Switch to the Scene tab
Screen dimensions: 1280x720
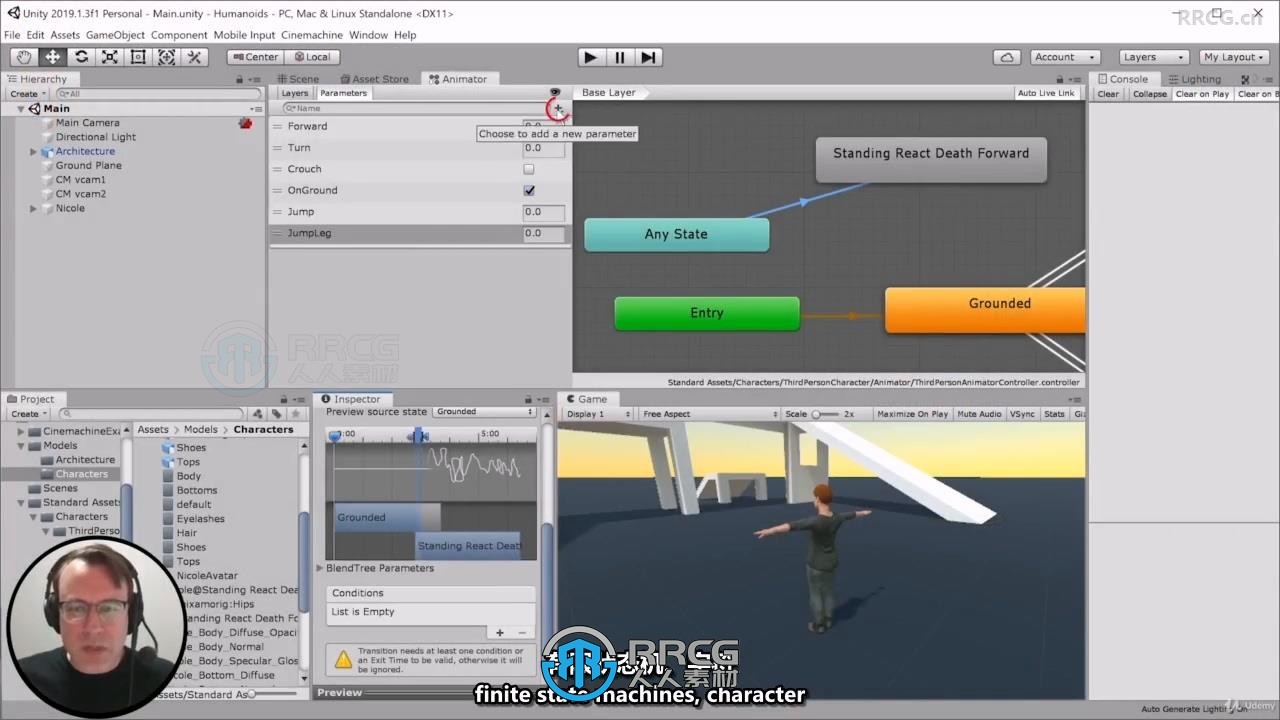(298, 79)
